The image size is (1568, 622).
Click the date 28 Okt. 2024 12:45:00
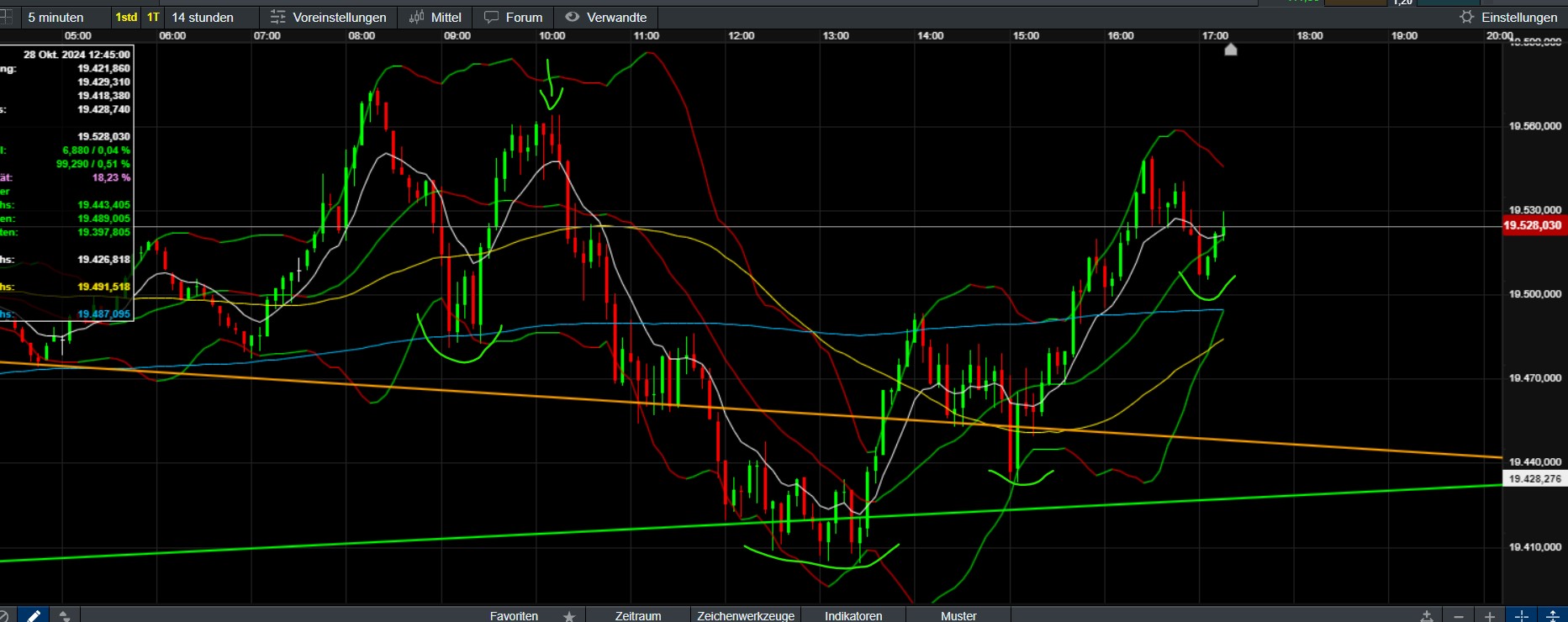[77, 55]
